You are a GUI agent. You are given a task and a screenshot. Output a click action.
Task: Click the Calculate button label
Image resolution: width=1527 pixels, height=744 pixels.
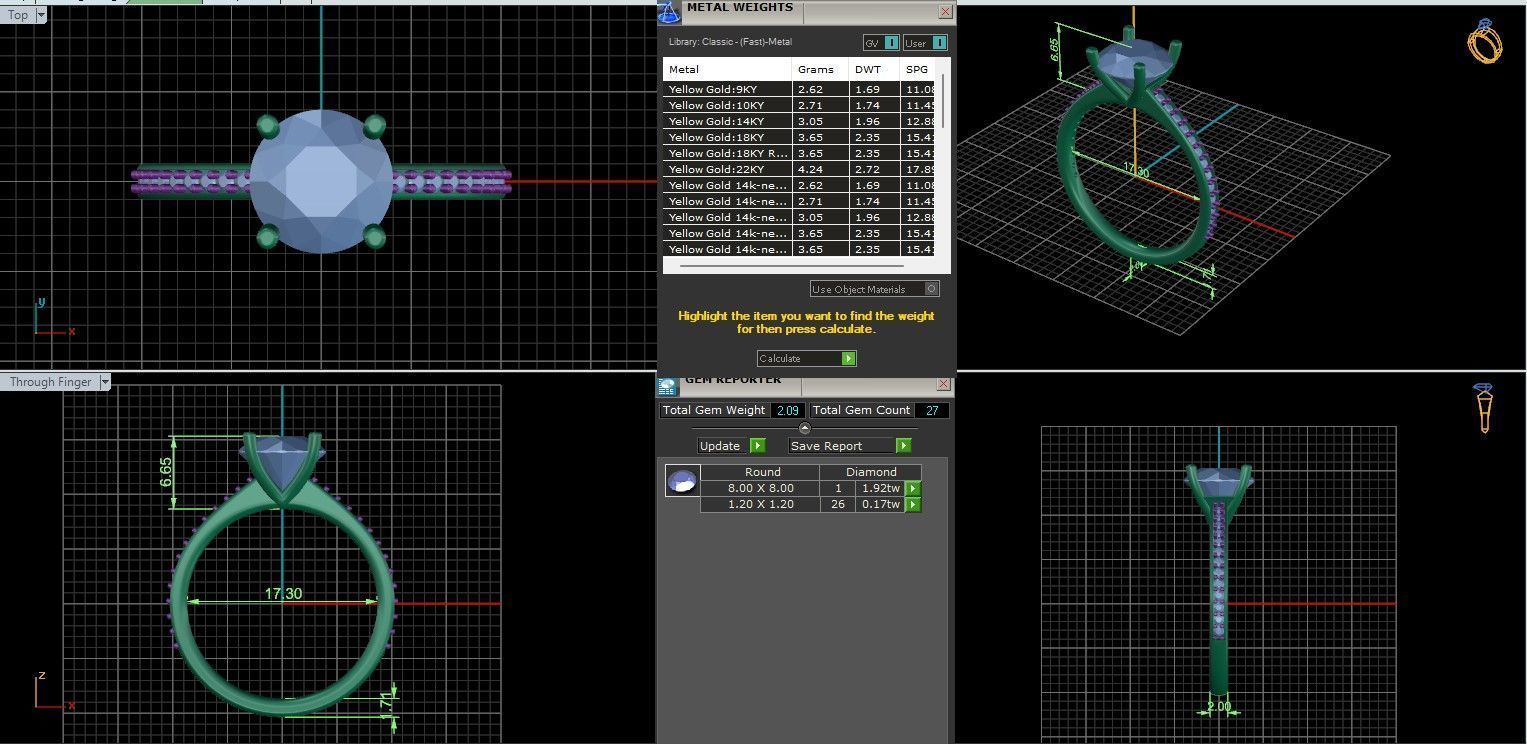[780, 358]
